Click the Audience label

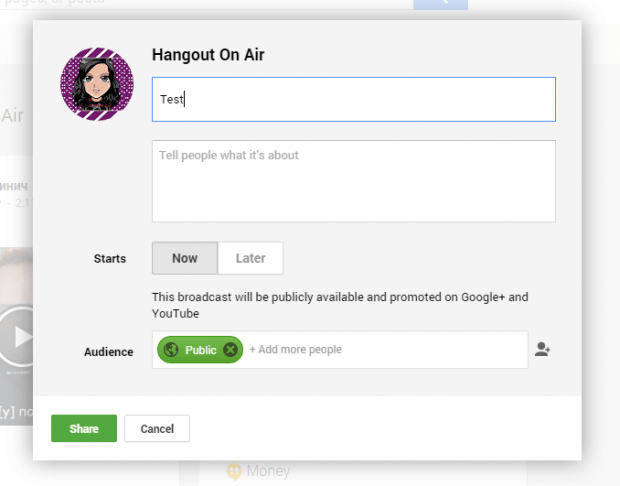(x=108, y=352)
